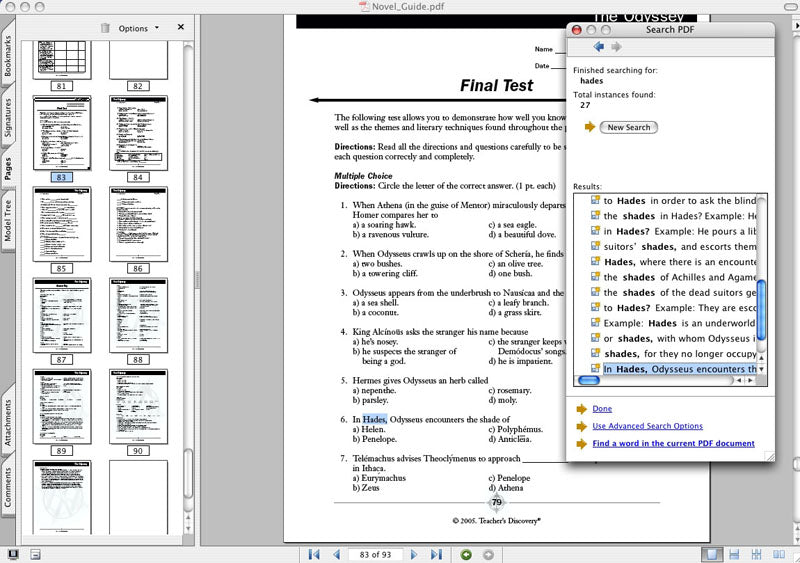Enable continuous facing pages layout
The height and width of the screenshot is (563, 800).
[x=757, y=554]
